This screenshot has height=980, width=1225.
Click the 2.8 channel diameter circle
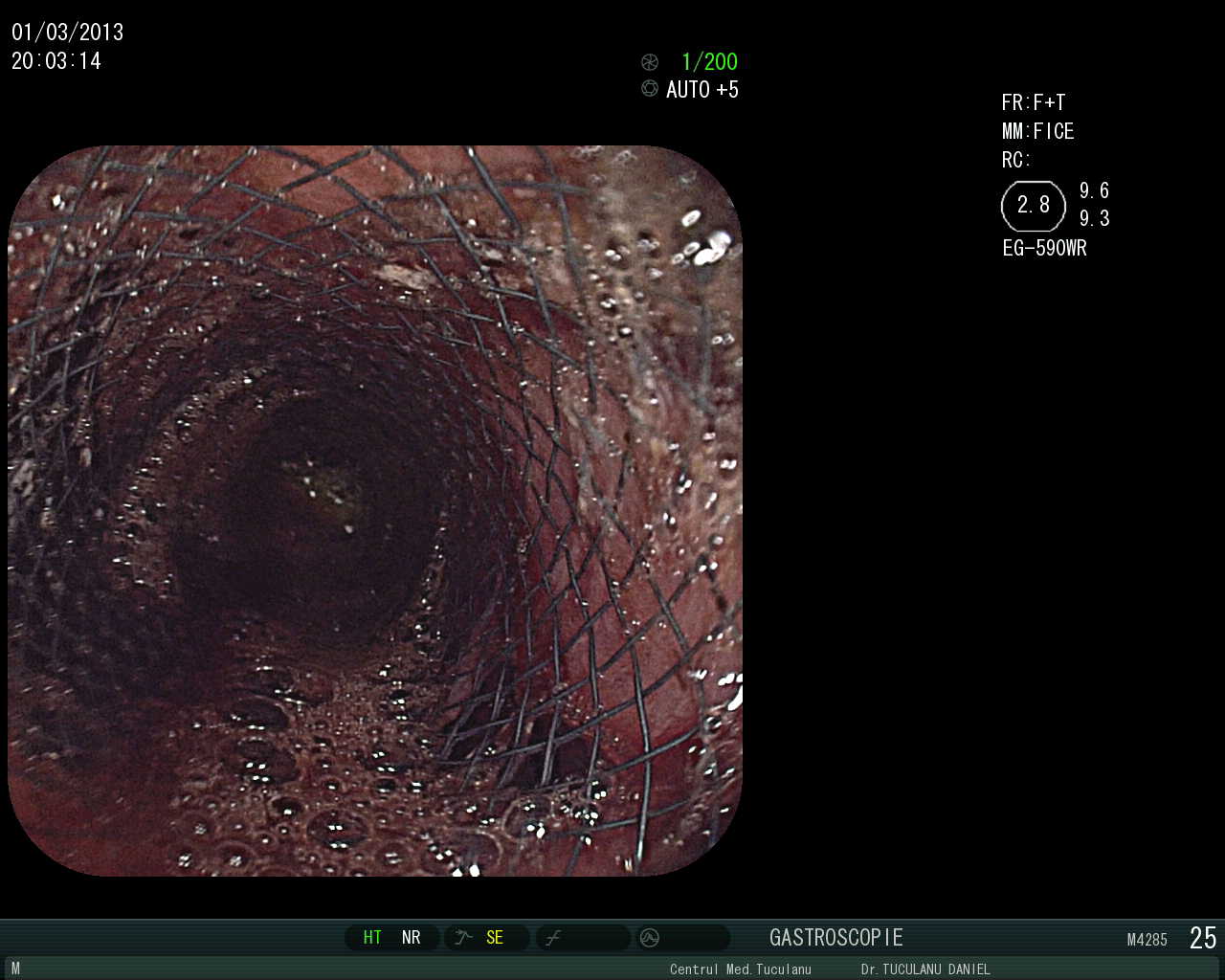click(x=1034, y=206)
